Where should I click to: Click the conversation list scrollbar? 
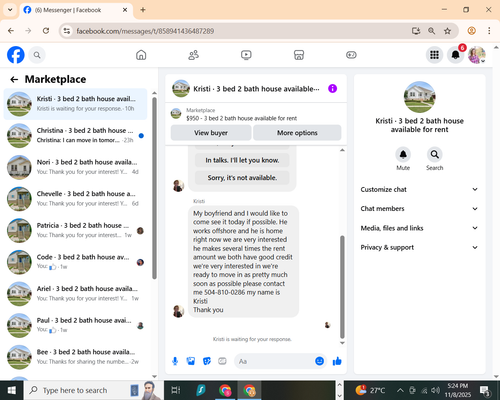154,188
